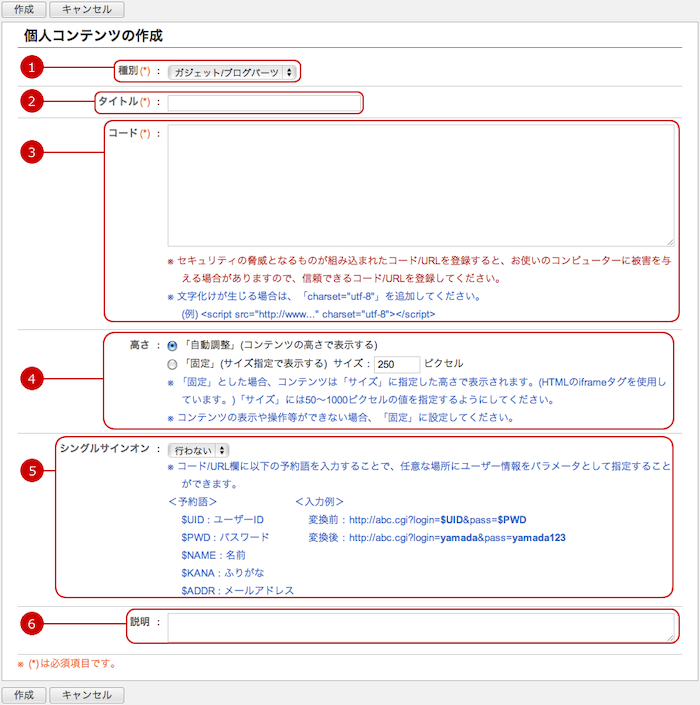Click the text $ADDR : メールアドレス
The width and height of the screenshot is (700, 705).
coord(237,590)
